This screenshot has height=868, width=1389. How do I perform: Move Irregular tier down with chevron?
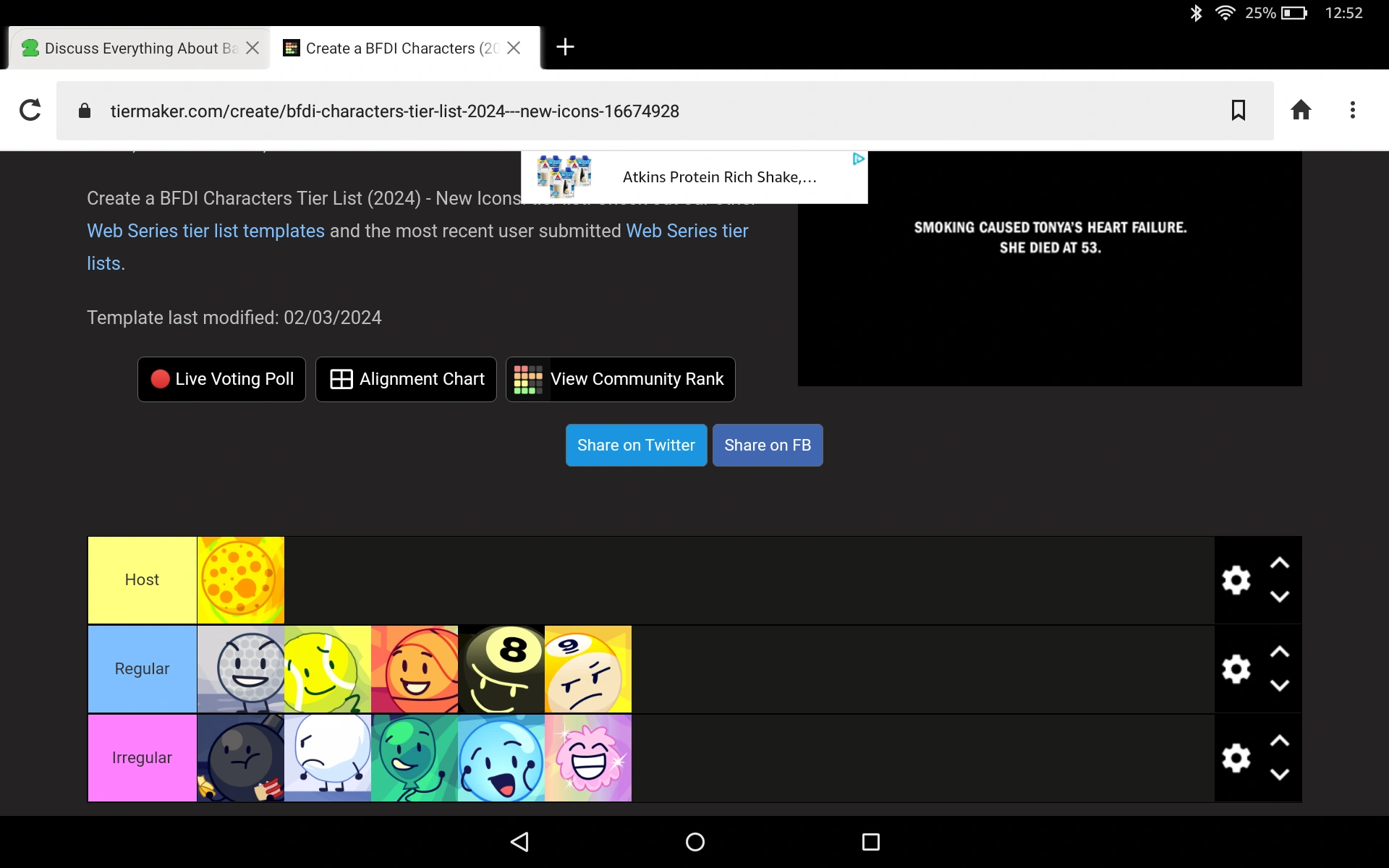click(x=1279, y=775)
